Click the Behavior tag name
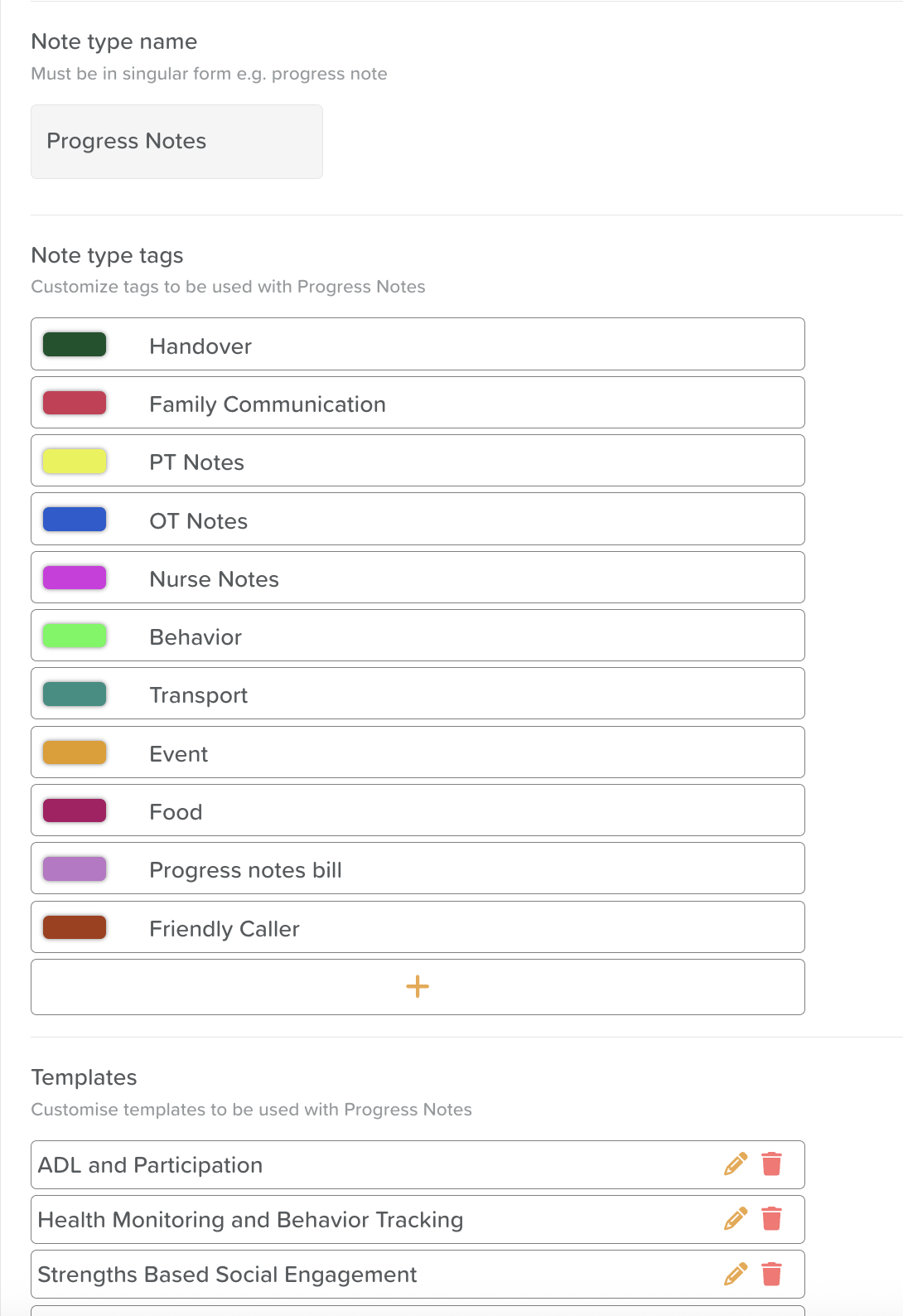 (x=196, y=637)
